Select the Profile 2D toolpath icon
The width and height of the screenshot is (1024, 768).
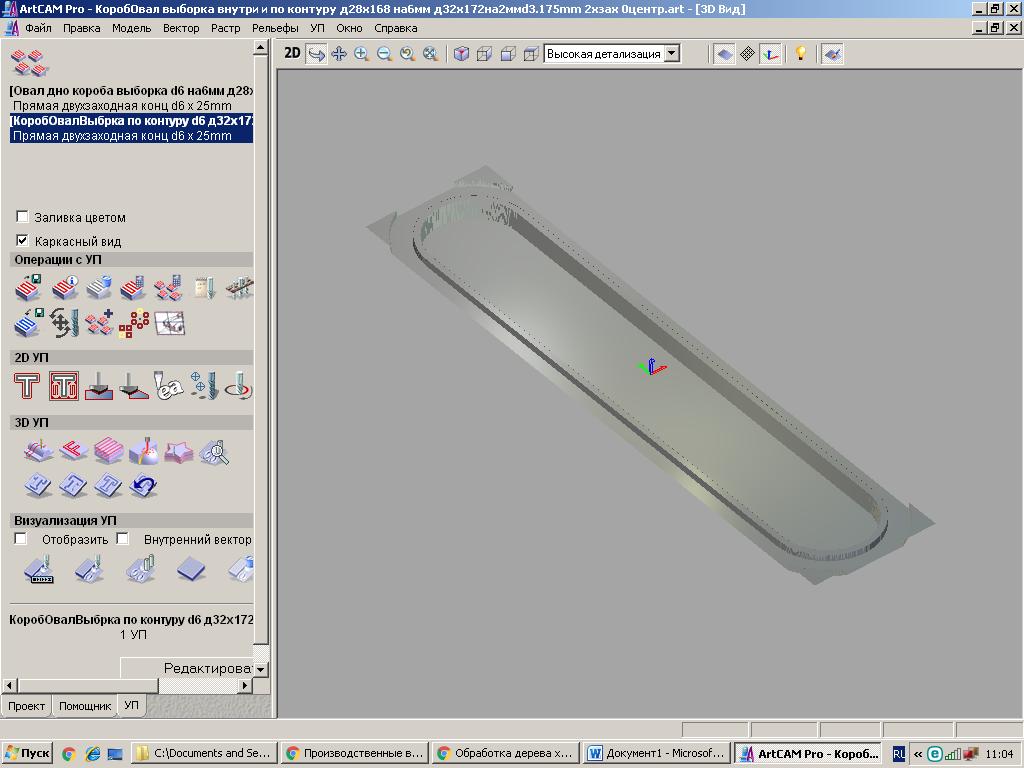click(27, 386)
